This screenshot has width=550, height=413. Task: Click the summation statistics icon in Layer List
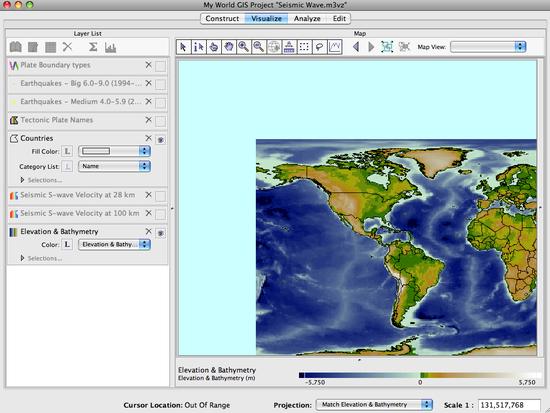pyautogui.click(x=93, y=47)
